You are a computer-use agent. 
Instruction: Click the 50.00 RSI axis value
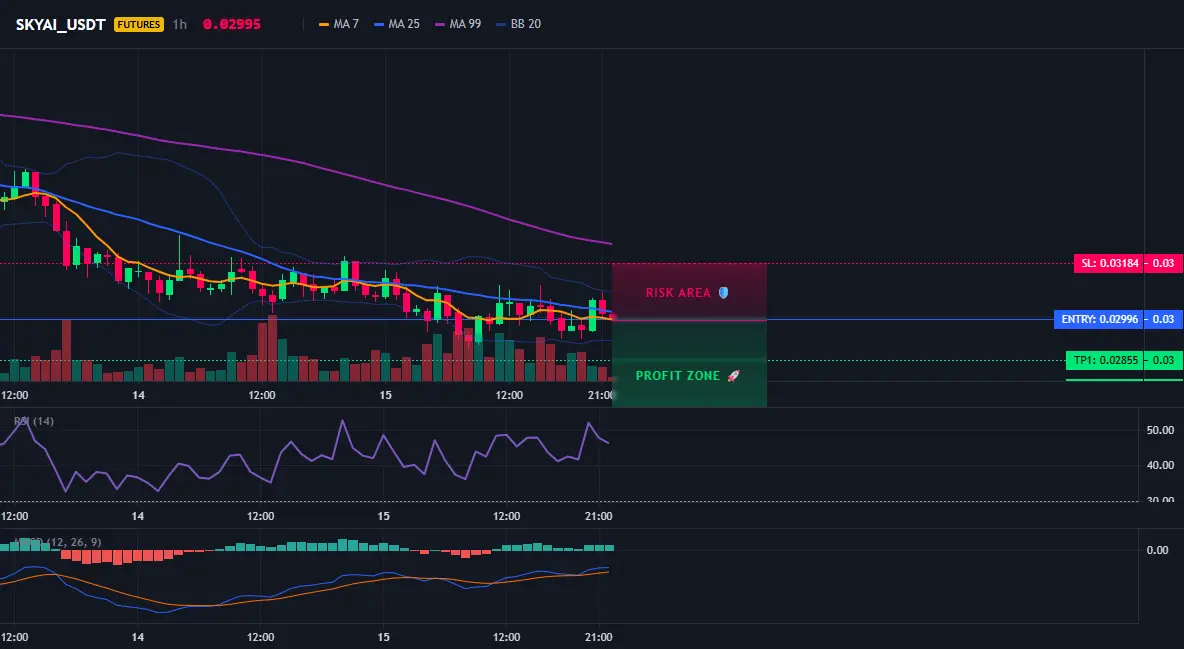[x=1160, y=430]
